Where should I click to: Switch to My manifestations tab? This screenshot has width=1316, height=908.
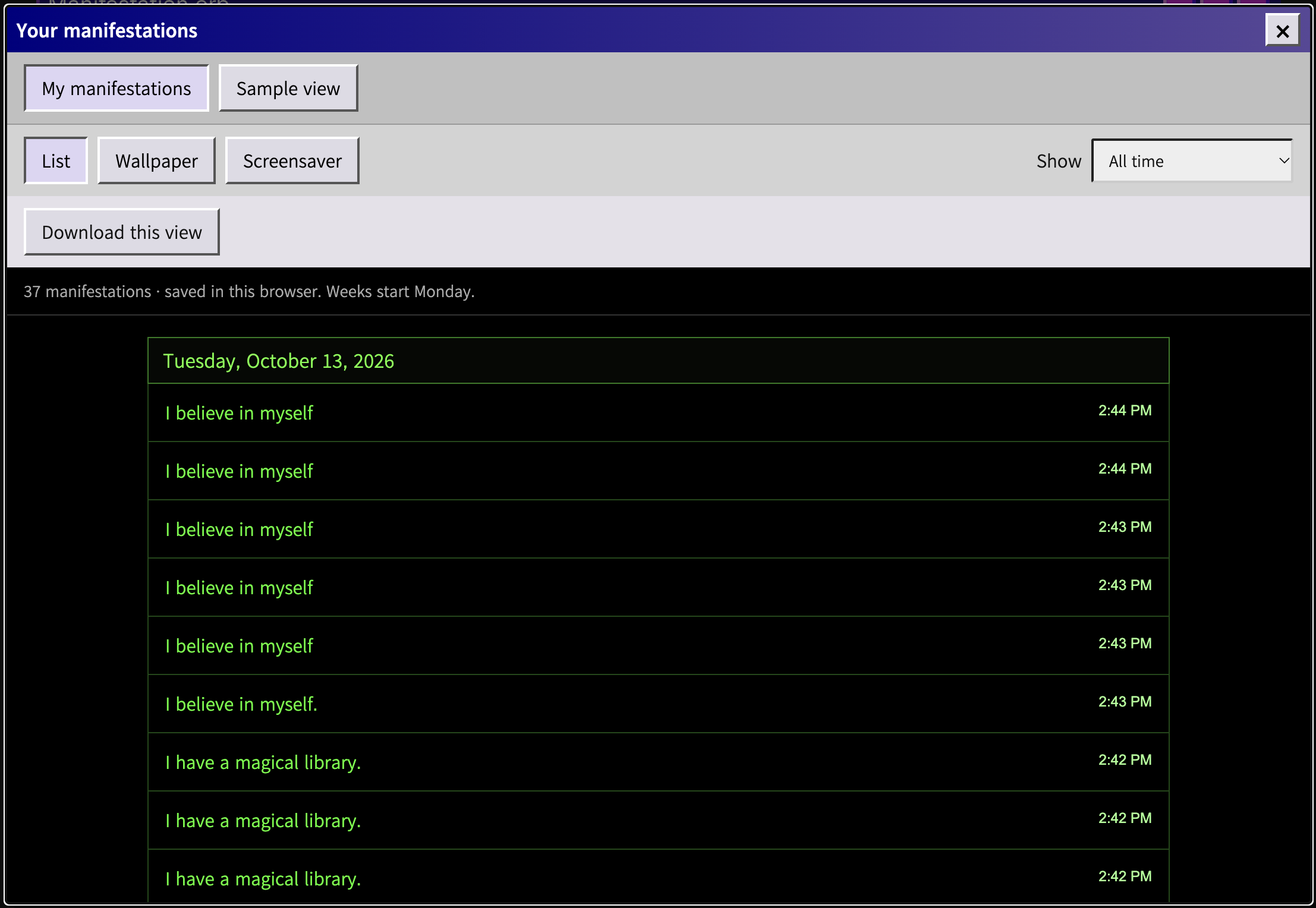coord(117,88)
